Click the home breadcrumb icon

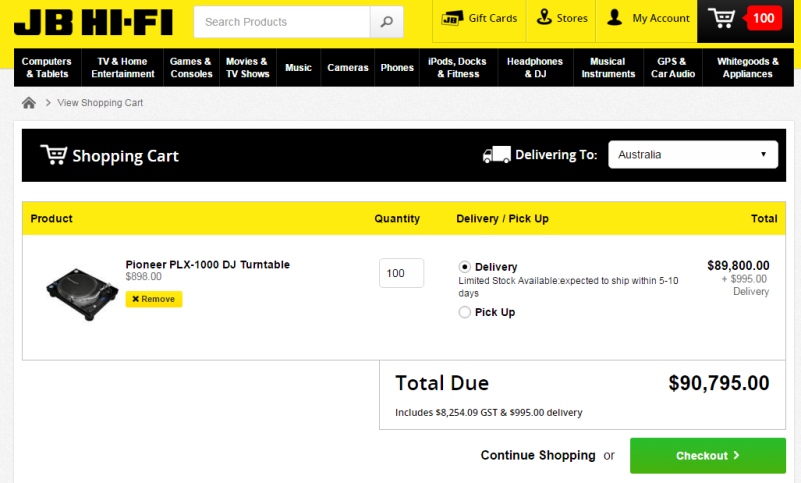[x=29, y=103]
